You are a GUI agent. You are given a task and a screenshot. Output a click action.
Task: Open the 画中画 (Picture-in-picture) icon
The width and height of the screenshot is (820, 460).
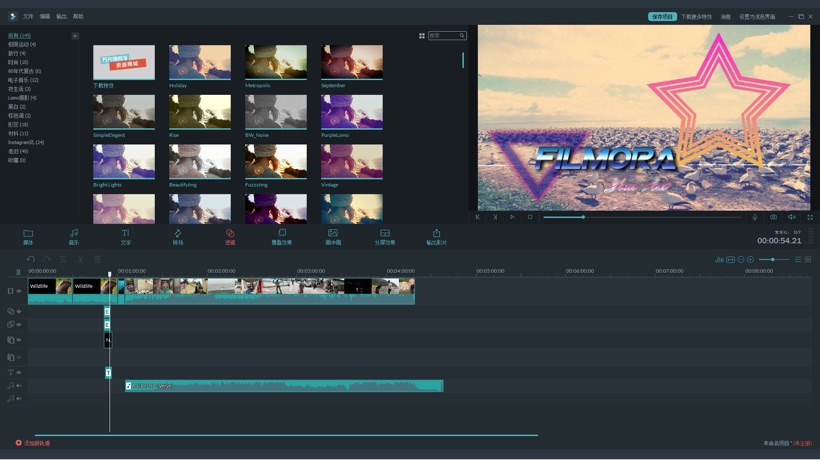point(333,234)
